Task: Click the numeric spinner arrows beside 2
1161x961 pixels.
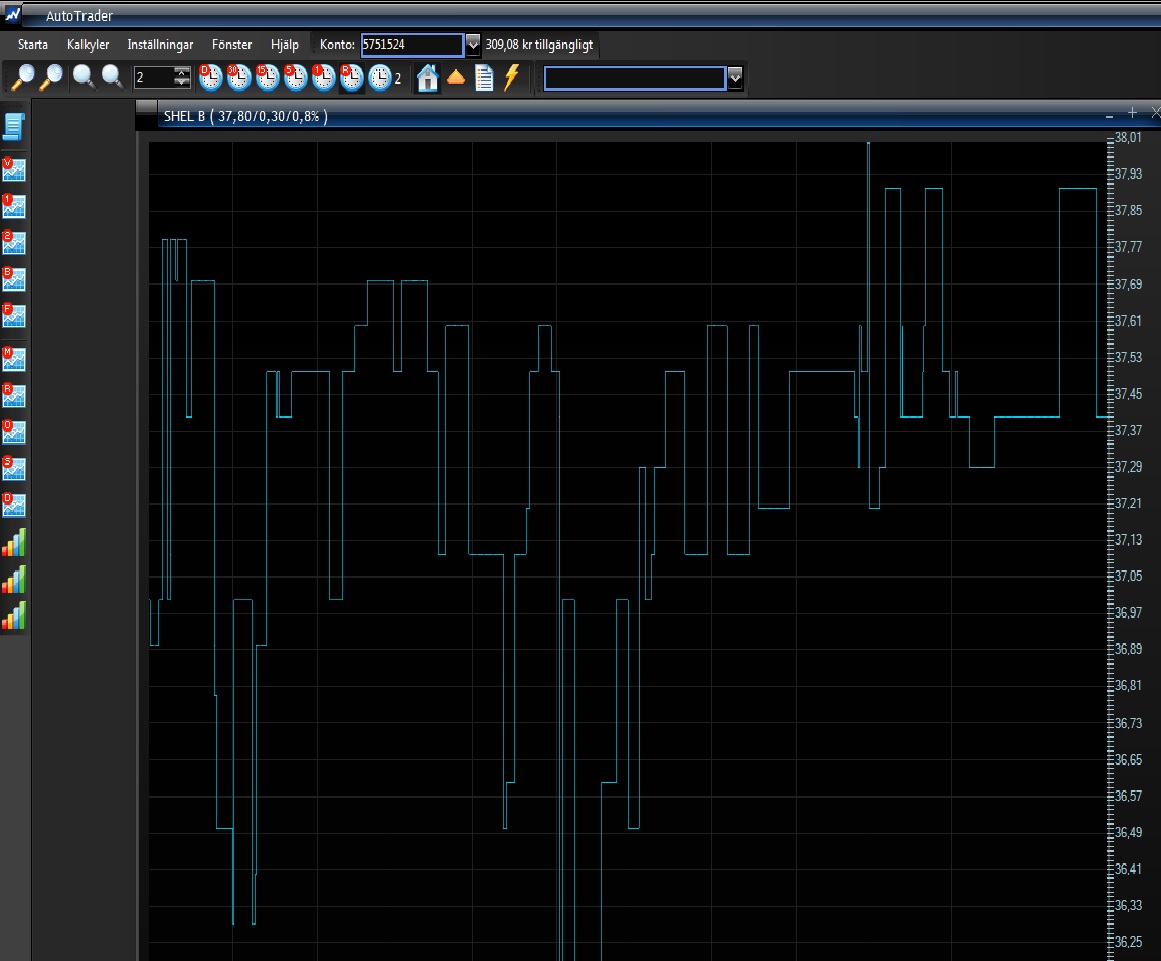Action: 182,78
